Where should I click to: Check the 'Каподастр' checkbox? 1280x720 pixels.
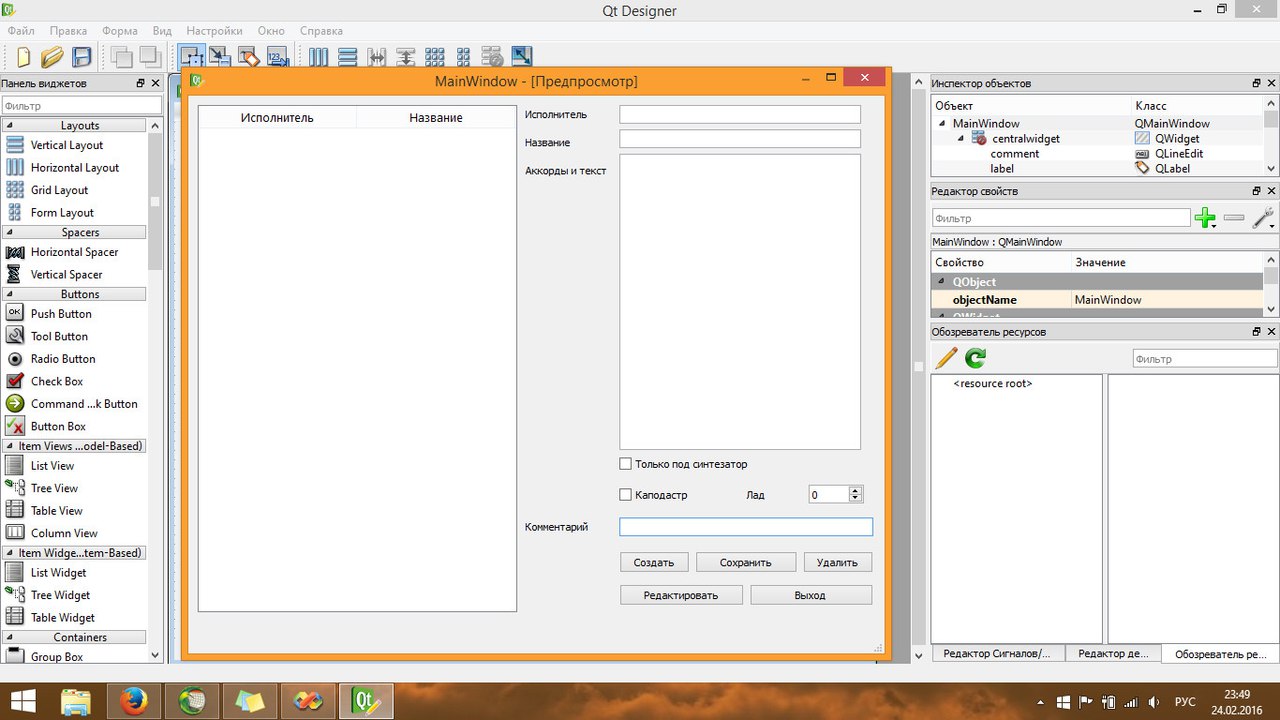(x=626, y=495)
